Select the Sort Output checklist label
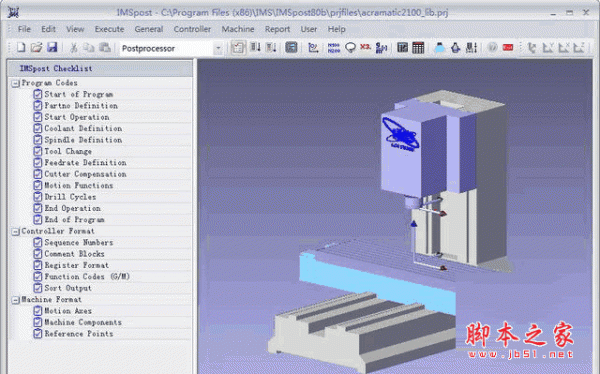The width and height of the screenshot is (600, 374). pos(68,288)
